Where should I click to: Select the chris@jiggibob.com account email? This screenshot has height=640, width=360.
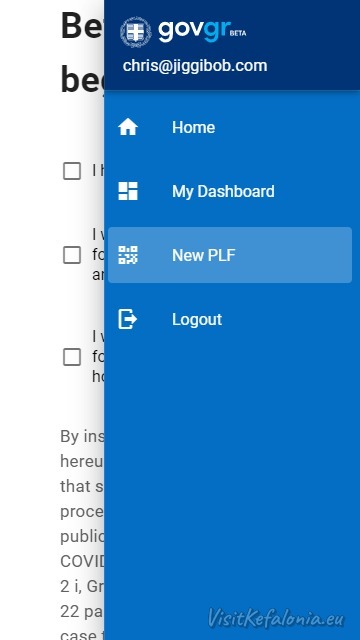pyautogui.click(x=195, y=66)
